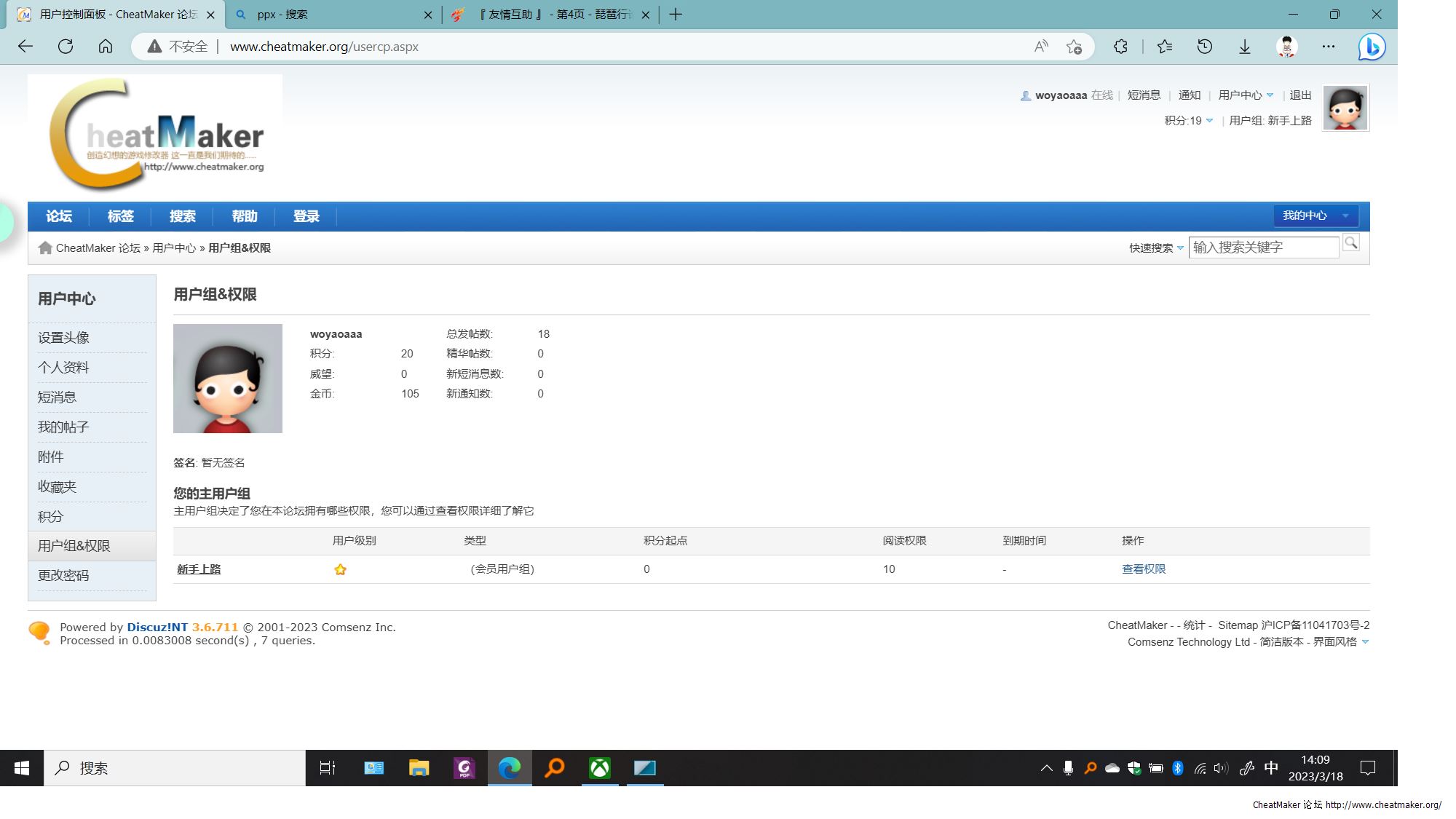
Task: Expand the 积分:19 dropdown arrow
Action: [1209, 121]
